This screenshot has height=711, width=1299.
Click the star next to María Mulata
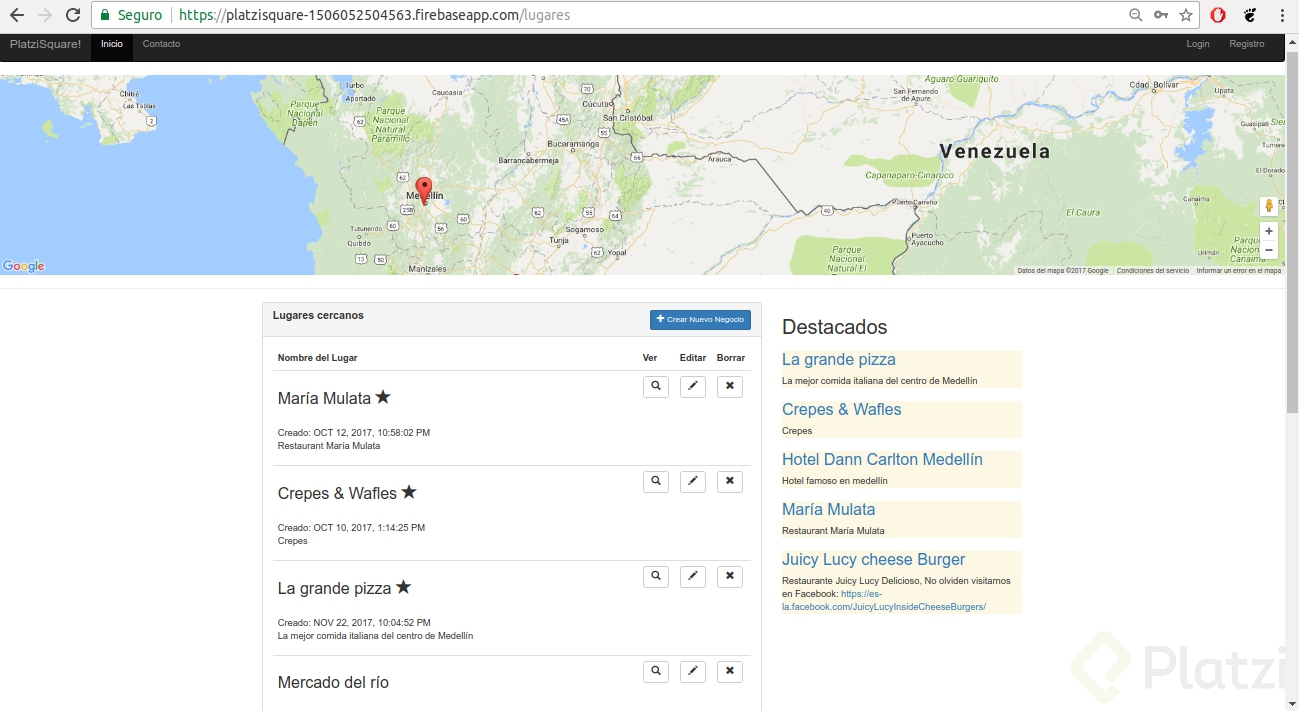point(383,397)
